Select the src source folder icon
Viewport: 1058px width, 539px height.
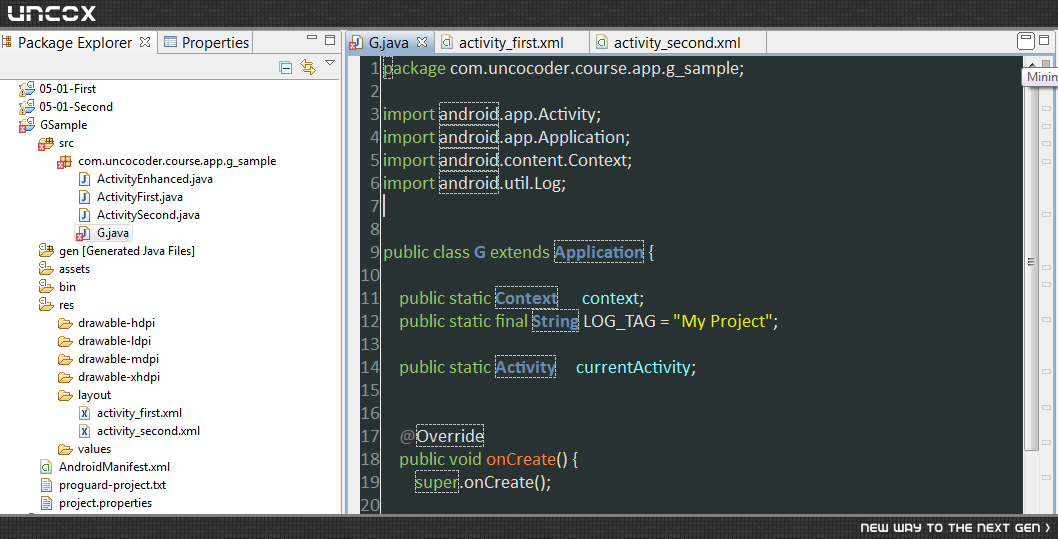pos(46,143)
